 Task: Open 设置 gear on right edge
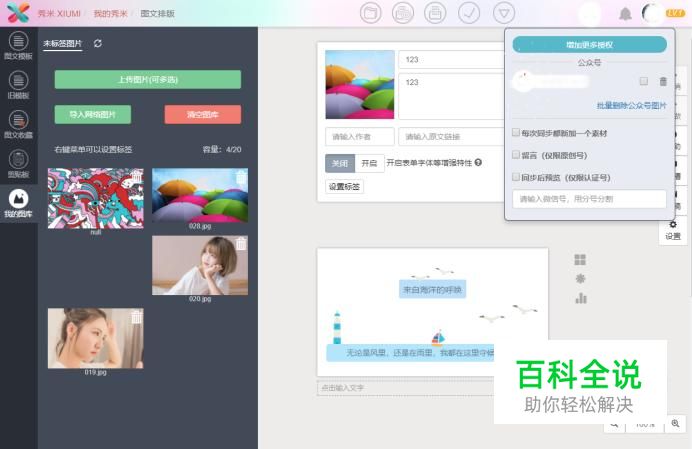(x=673, y=230)
